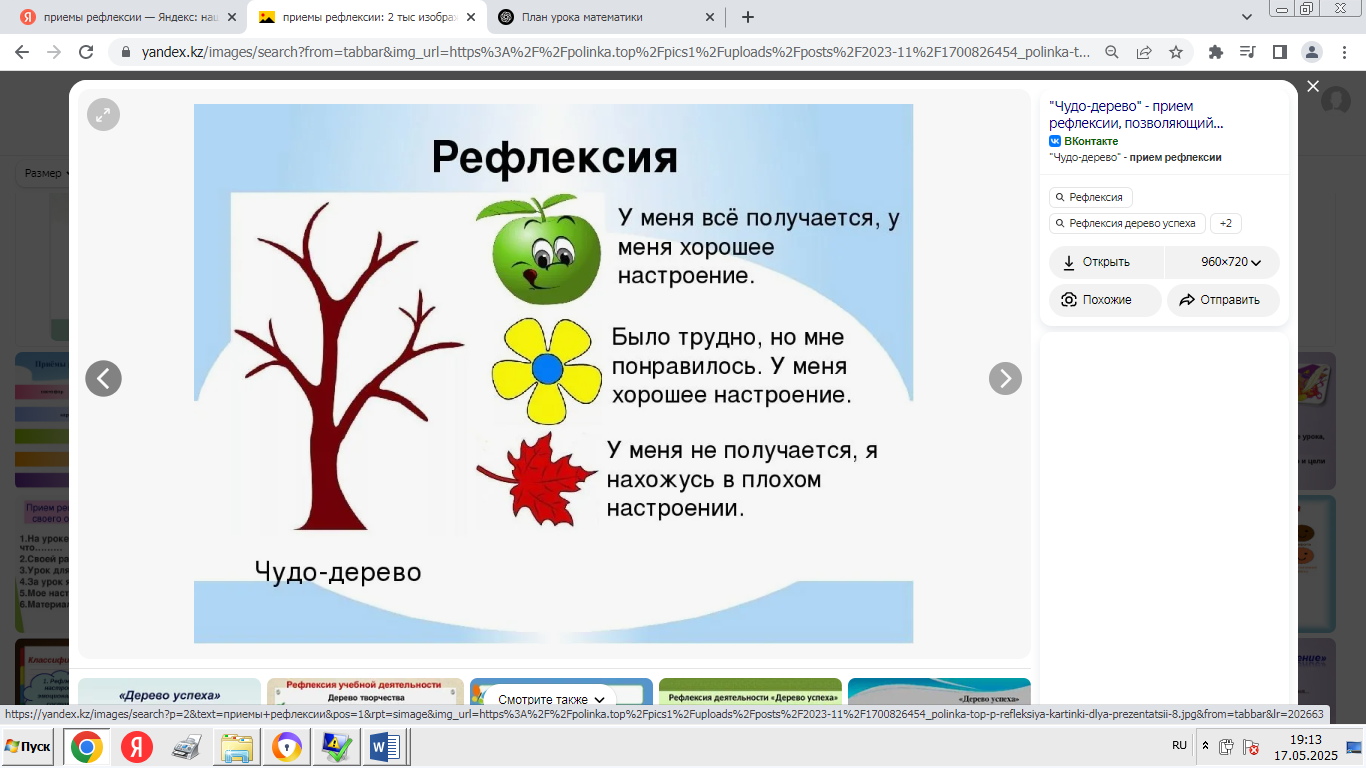1366x768 pixels.
Task: Go to the next image arrow
Action: tap(1005, 378)
